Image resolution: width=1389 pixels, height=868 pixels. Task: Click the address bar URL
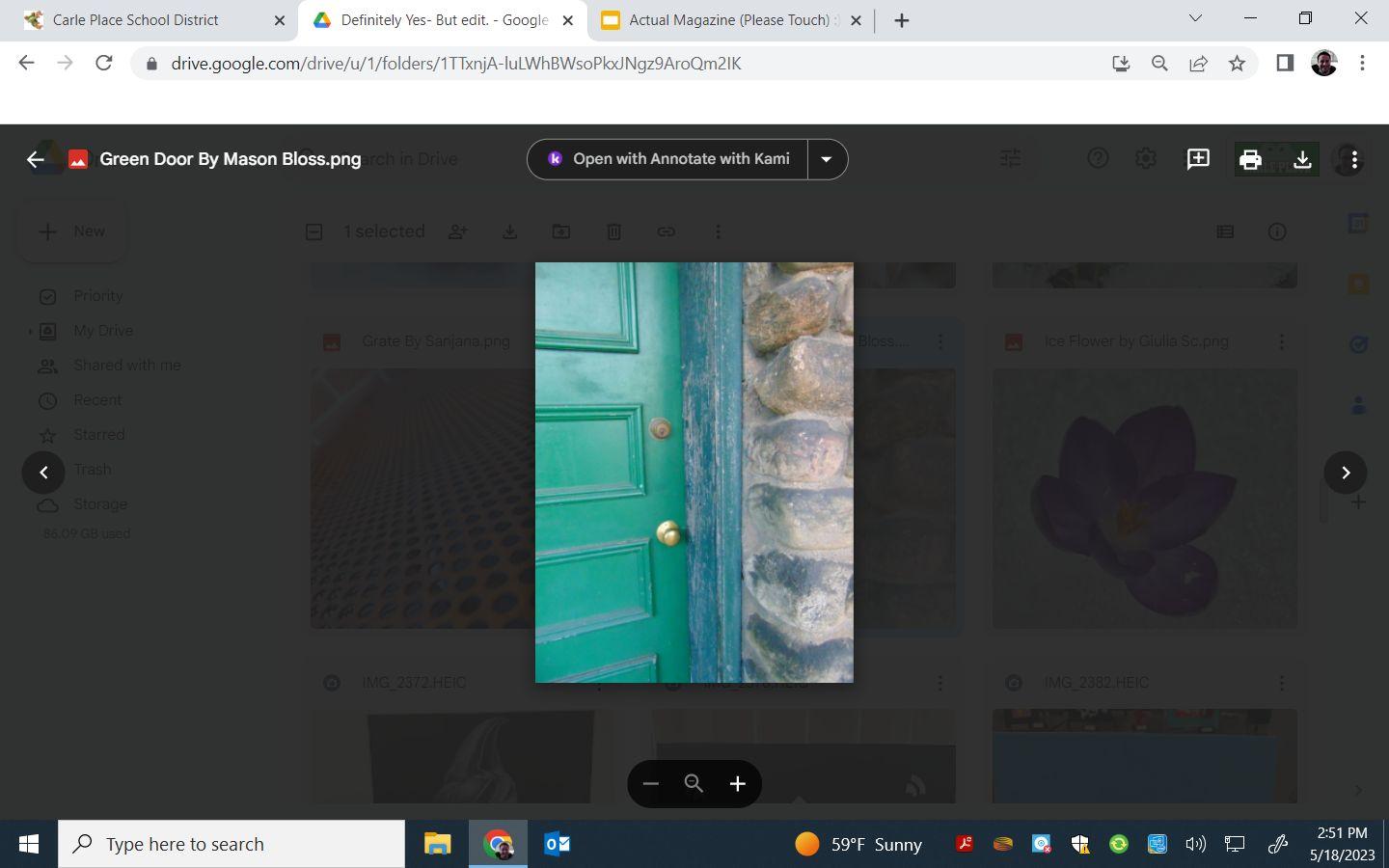(x=456, y=64)
